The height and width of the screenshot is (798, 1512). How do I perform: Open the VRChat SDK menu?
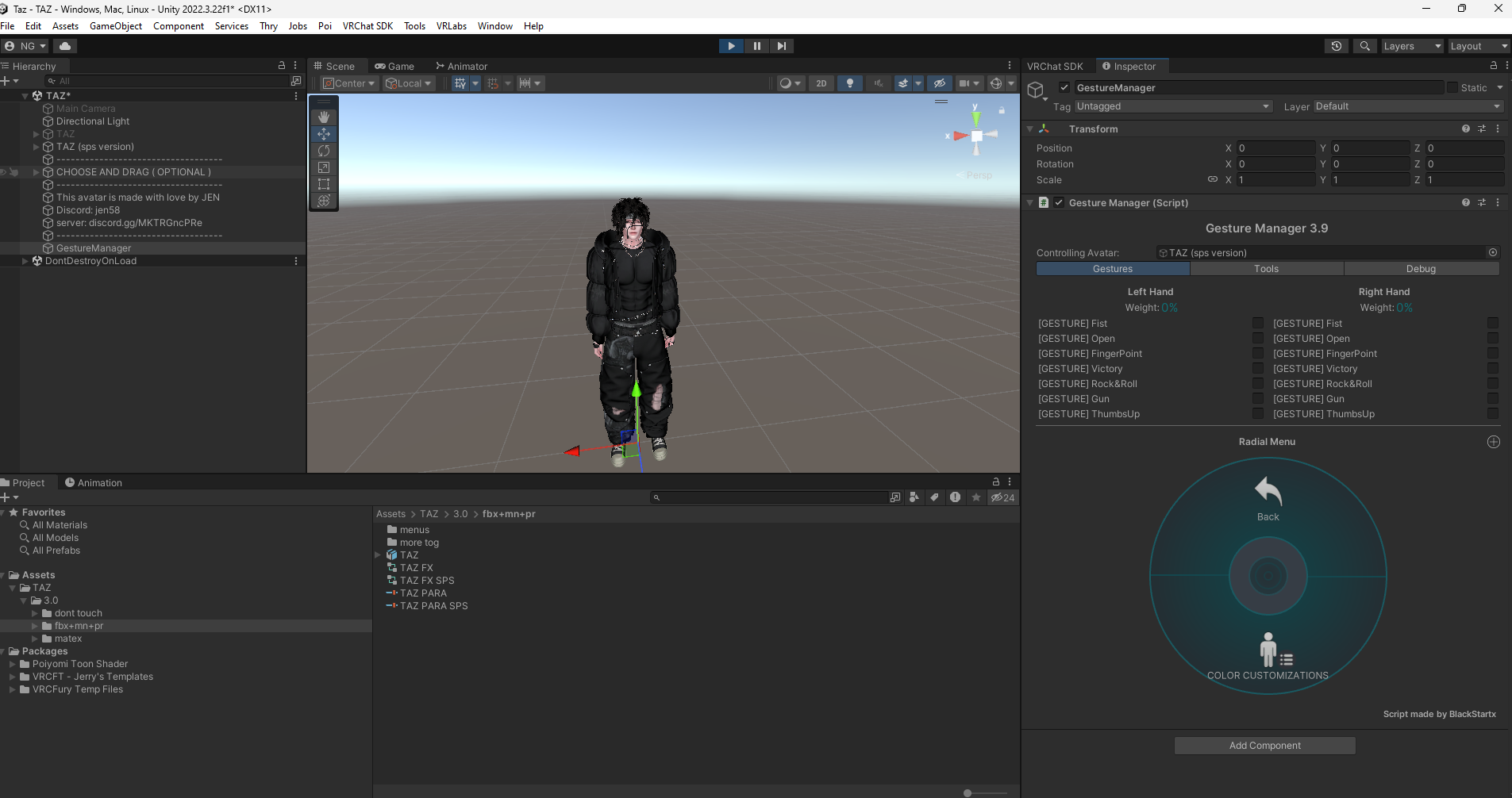click(x=367, y=25)
